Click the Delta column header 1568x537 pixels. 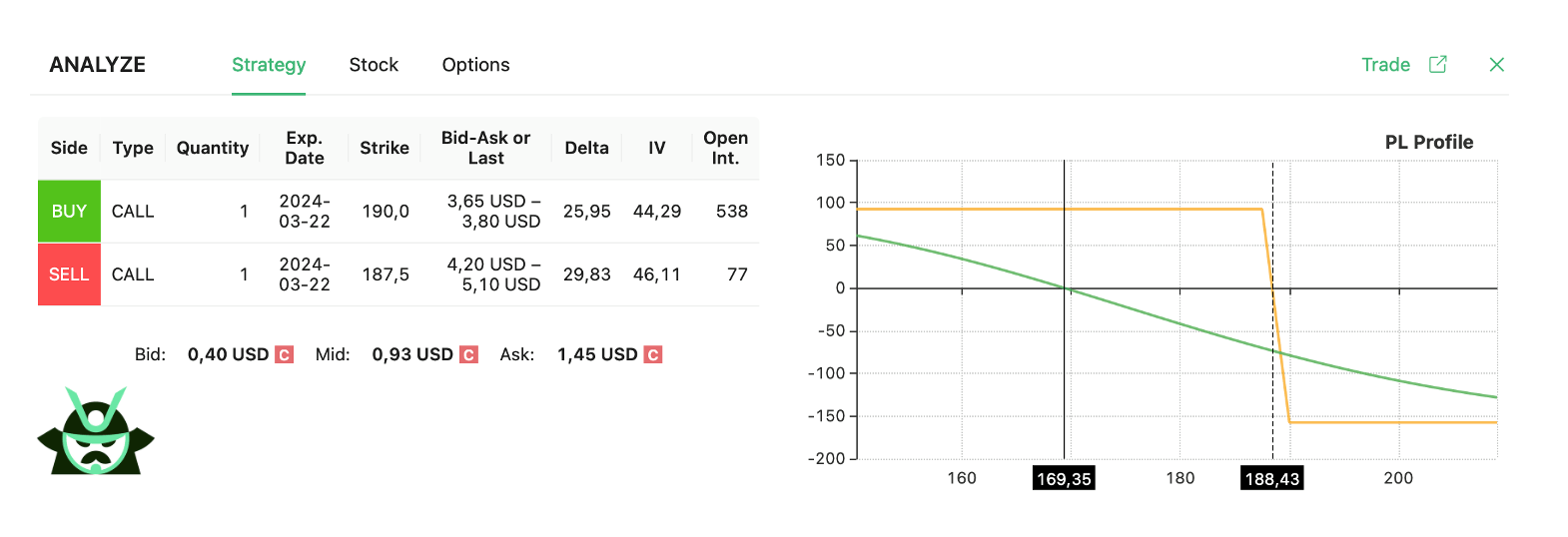(x=586, y=148)
